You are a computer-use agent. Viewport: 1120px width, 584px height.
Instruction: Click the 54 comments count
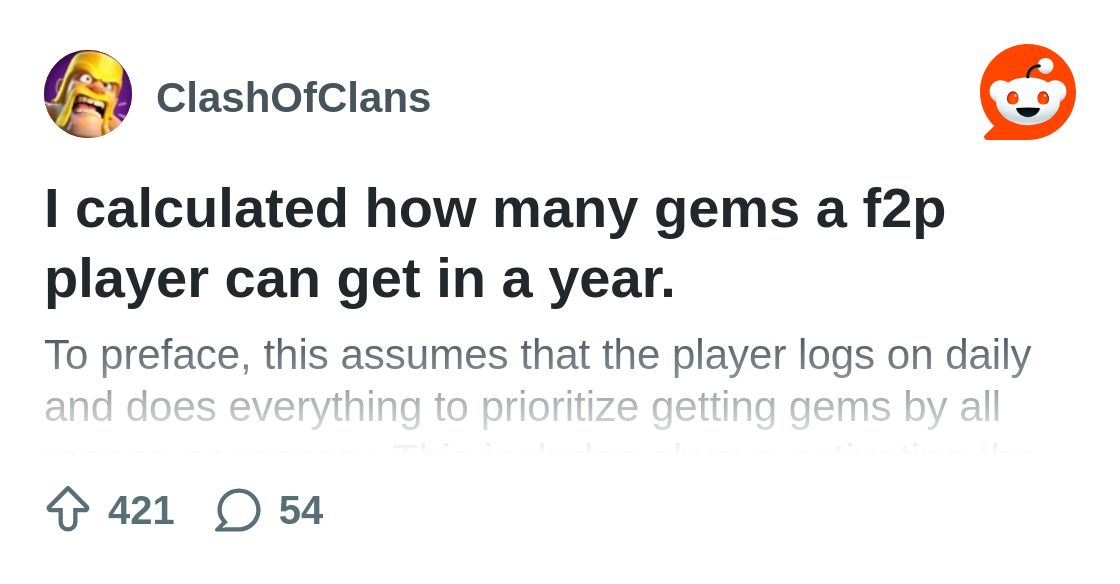[x=301, y=510]
